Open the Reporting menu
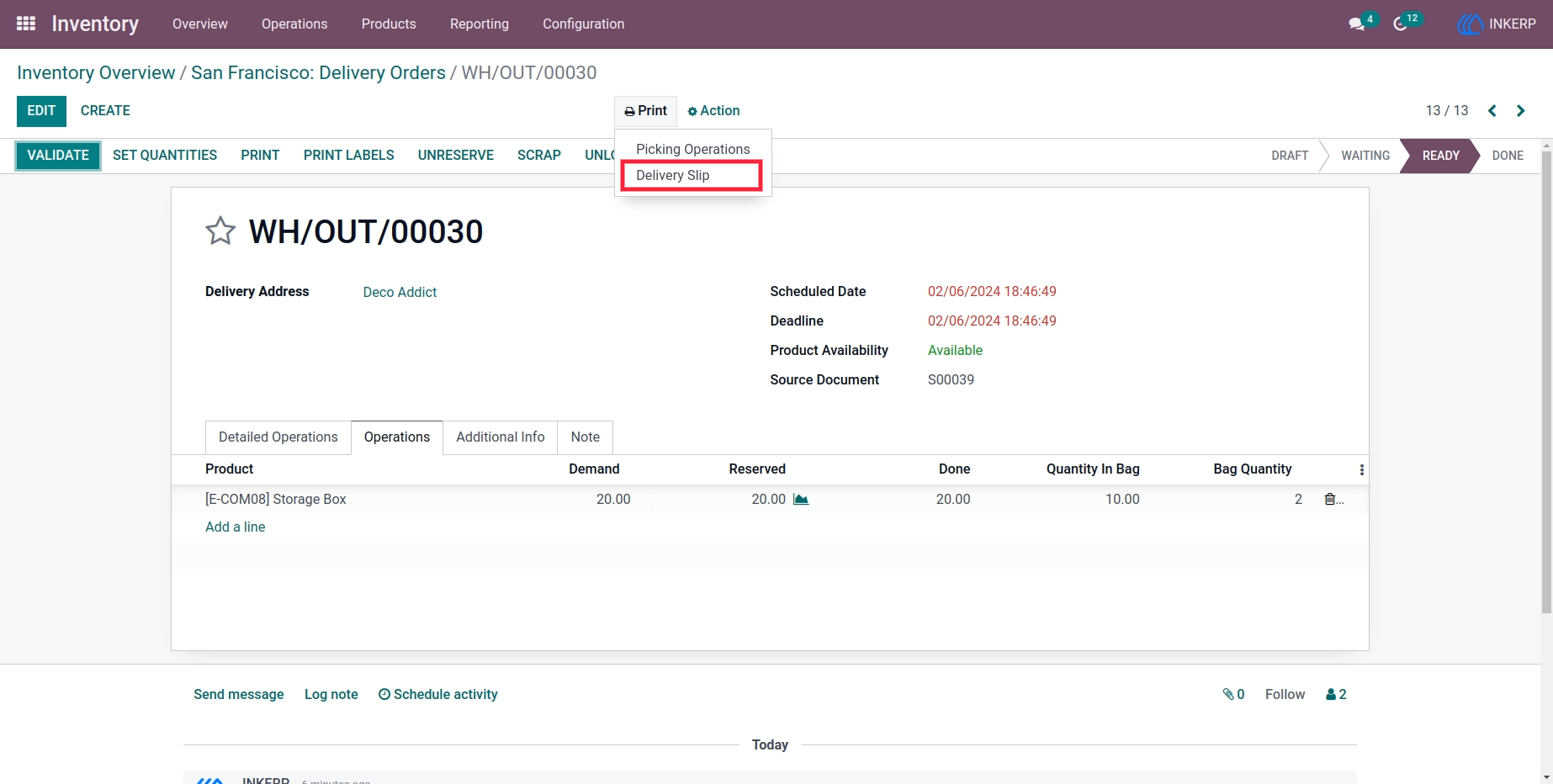The width and height of the screenshot is (1553, 784). click(x=480, y=24)
